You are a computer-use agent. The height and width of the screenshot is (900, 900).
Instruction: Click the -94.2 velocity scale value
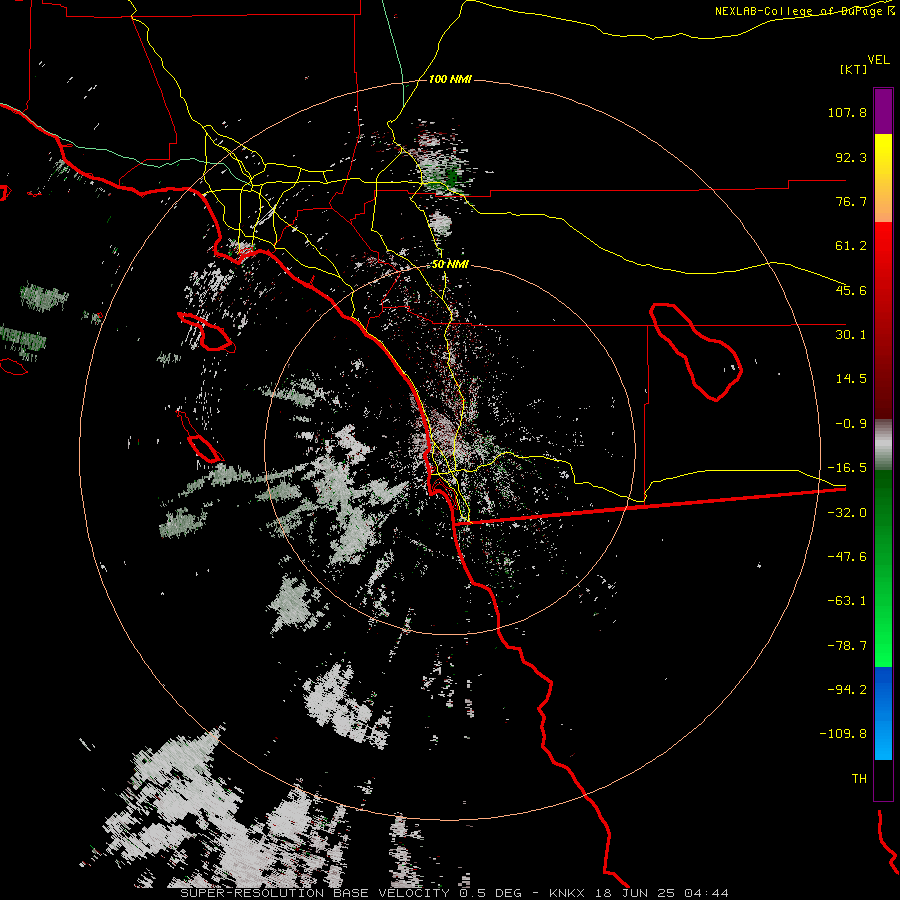(x=847, y=689)
